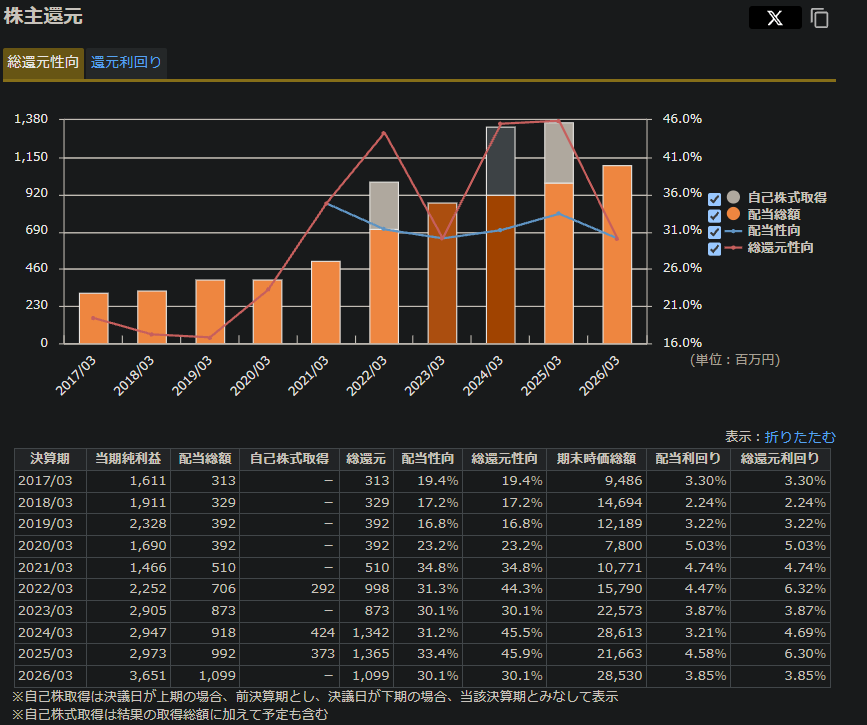Click the 46.0% right axis label
The image size is (867, 725).
point(682,119)
